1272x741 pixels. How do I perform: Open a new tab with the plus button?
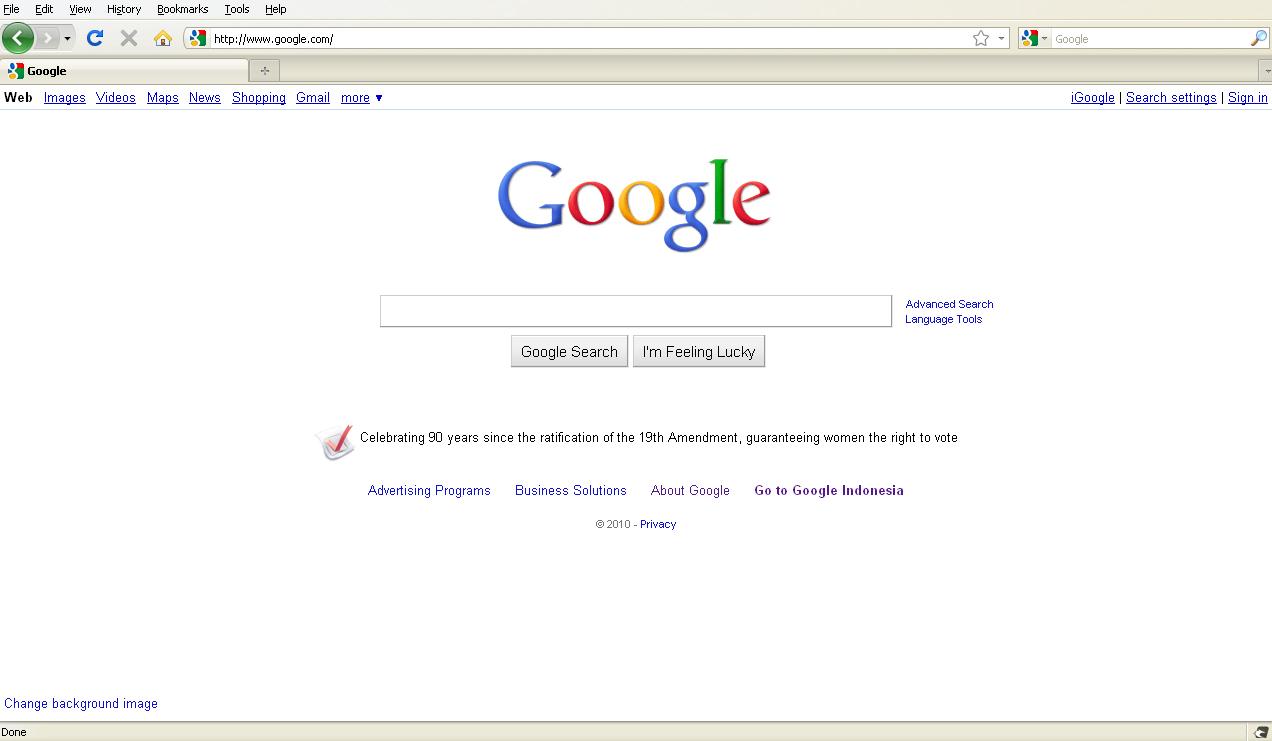click(264, 71)
